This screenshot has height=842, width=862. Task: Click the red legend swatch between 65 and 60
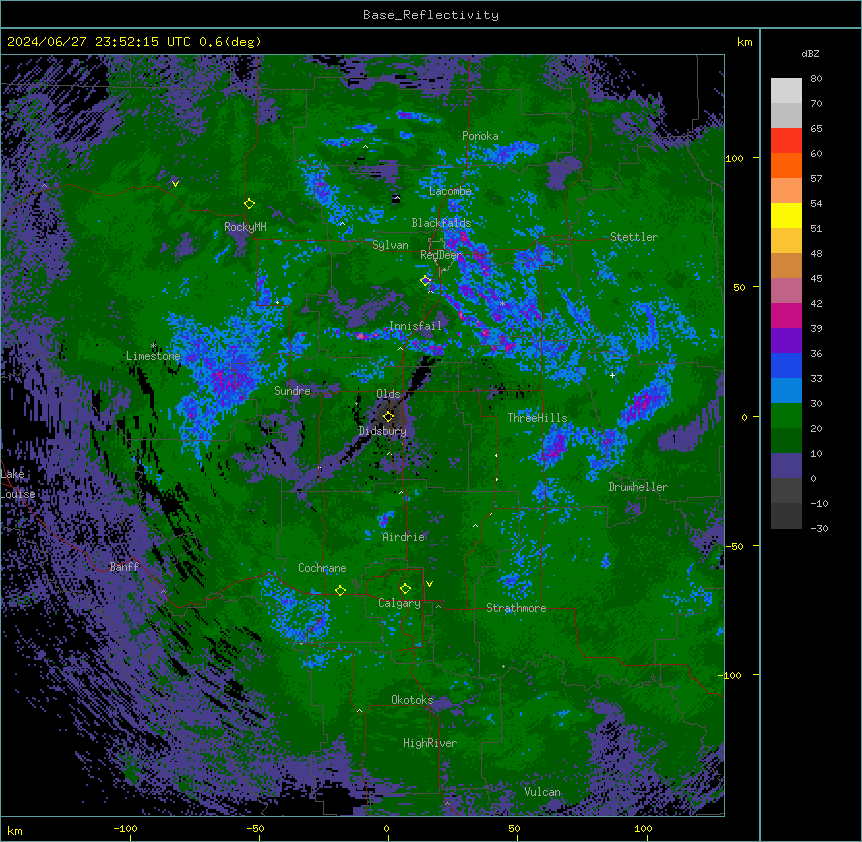tap(786, 140)
